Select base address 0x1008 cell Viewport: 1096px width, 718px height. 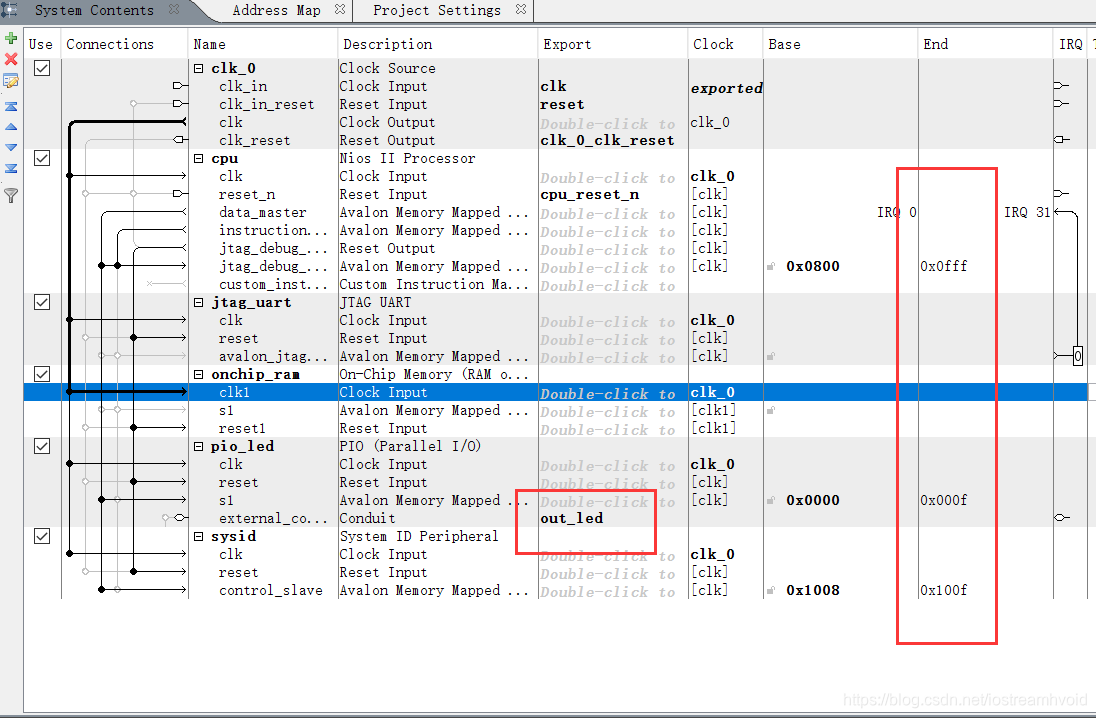point(813,591)
